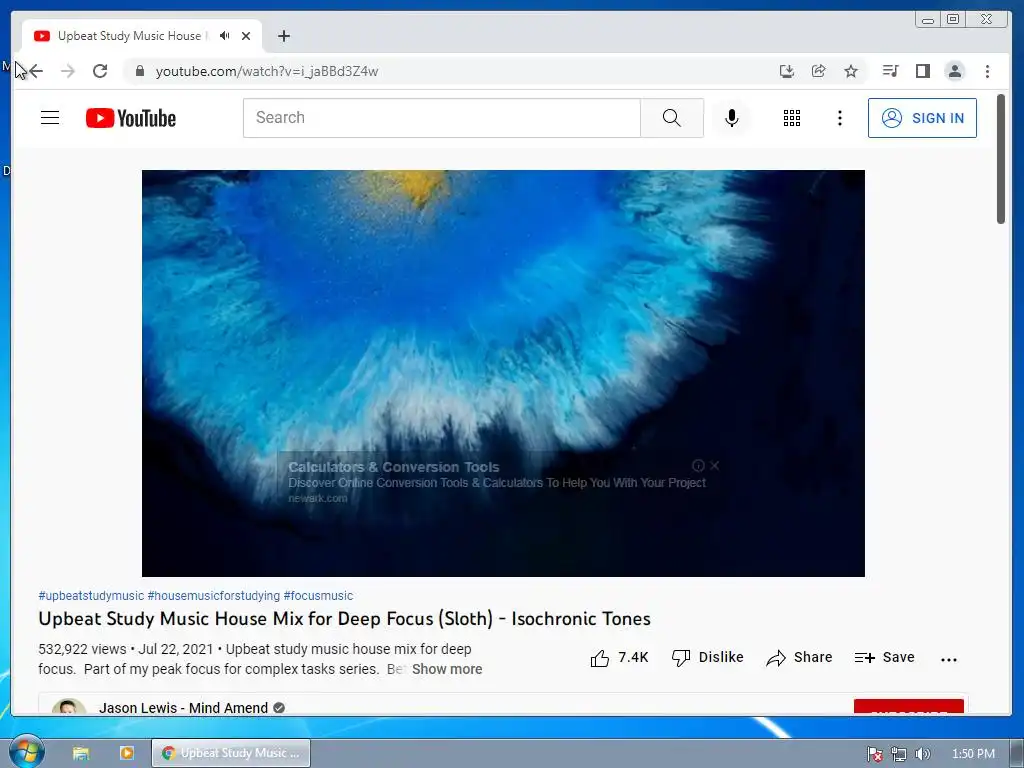Click the Windows Start button
The height and width of the screenshot is (768, 1024).
[x=26, y=752]
